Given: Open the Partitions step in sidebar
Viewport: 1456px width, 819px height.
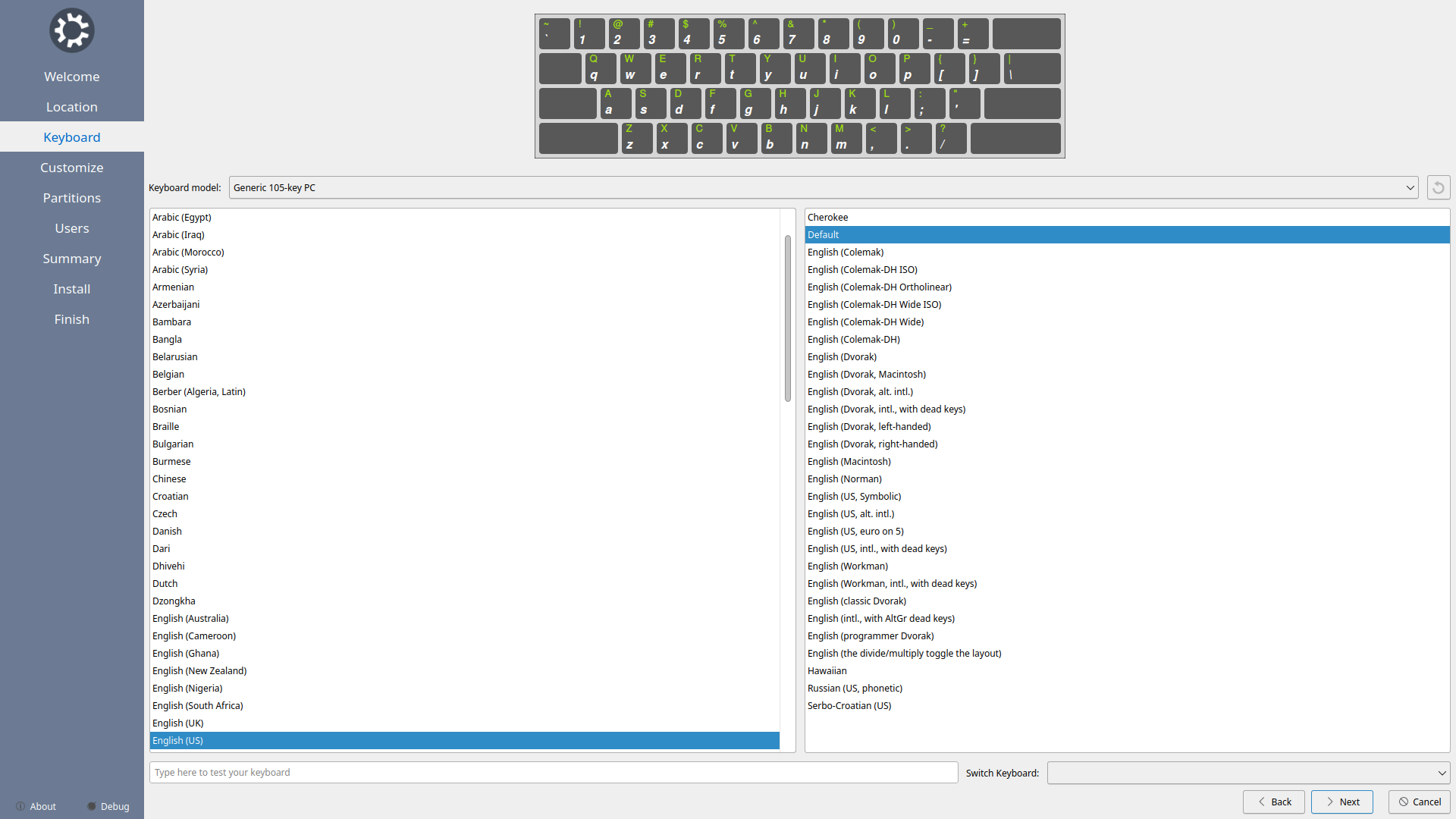Looking at the screenshot, I should click(x=72, y=198).
